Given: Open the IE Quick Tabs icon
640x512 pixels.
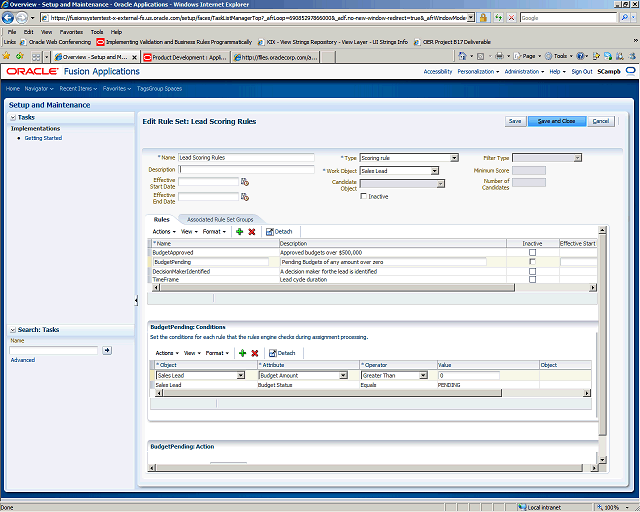Looking at the screenshot, I should [x=36, y=57].
